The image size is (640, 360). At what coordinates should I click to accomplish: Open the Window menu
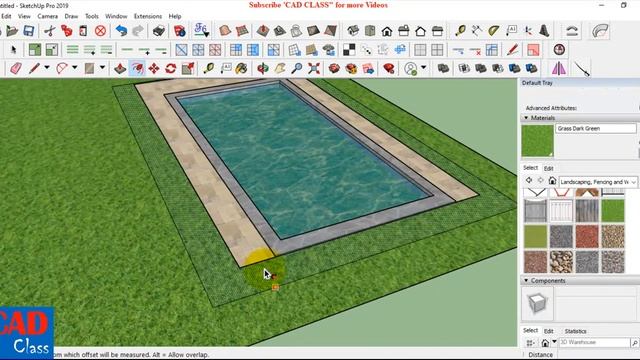[x=116, y=16]
